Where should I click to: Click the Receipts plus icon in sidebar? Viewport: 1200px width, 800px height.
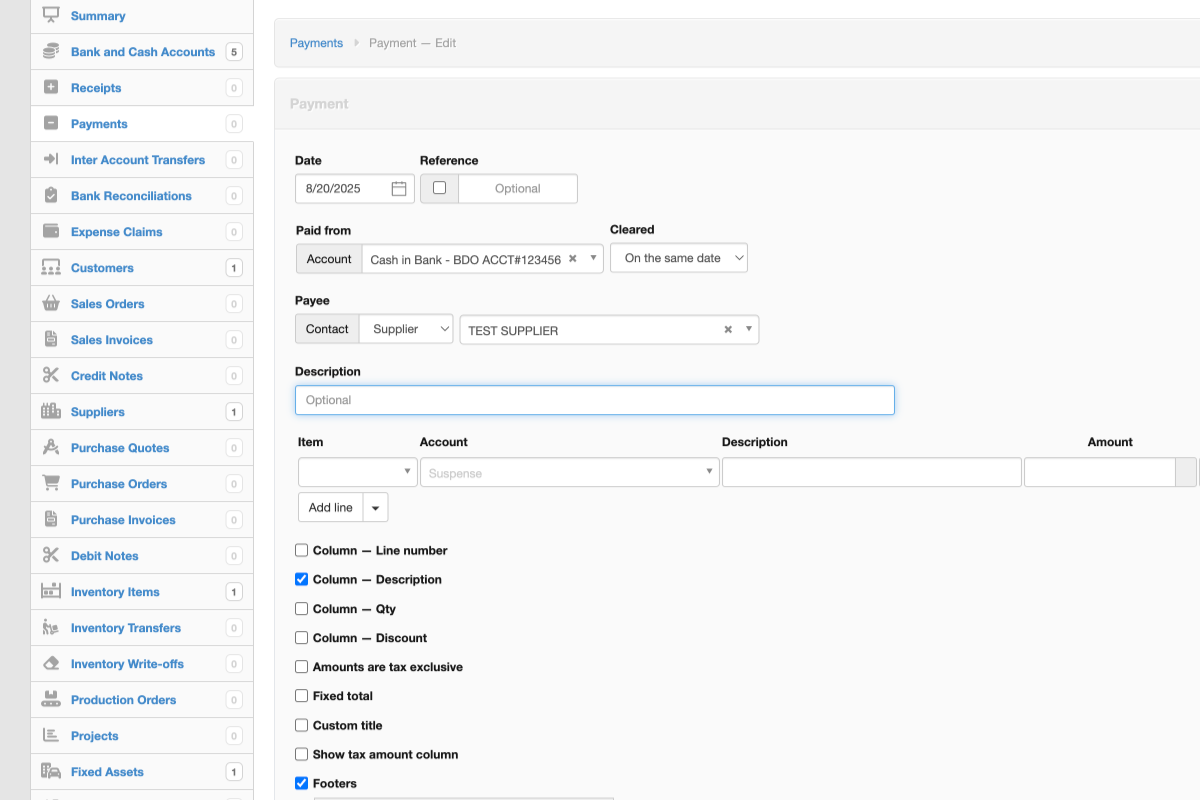pos(51,88)
